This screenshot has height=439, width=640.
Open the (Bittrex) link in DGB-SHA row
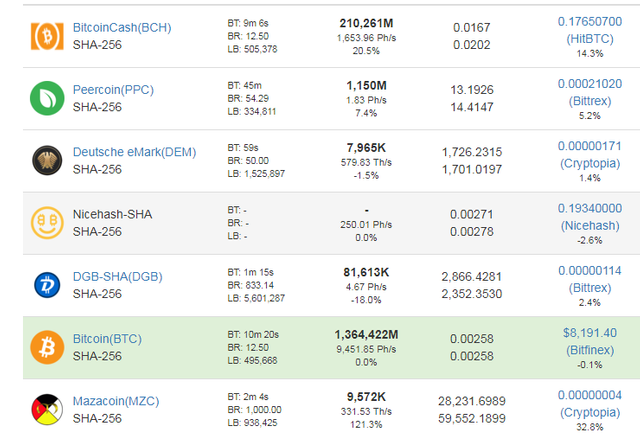(x=590, y=288)
